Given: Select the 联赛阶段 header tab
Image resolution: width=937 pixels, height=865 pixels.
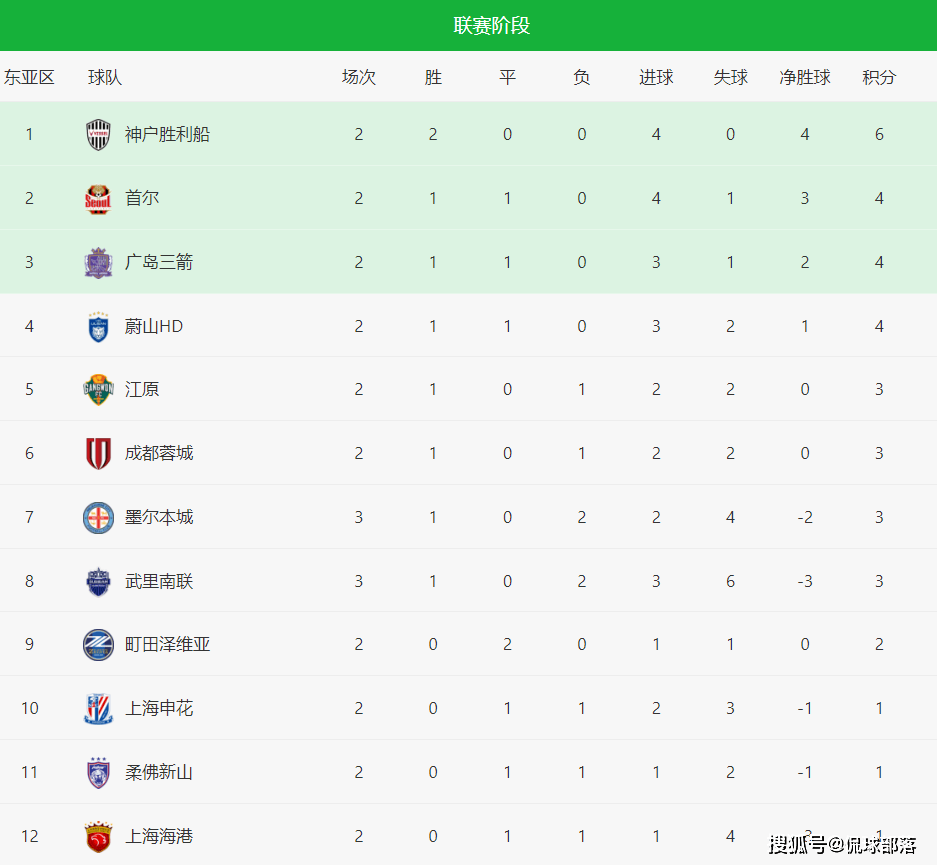Looking at the screenshot, I should 491,26.
